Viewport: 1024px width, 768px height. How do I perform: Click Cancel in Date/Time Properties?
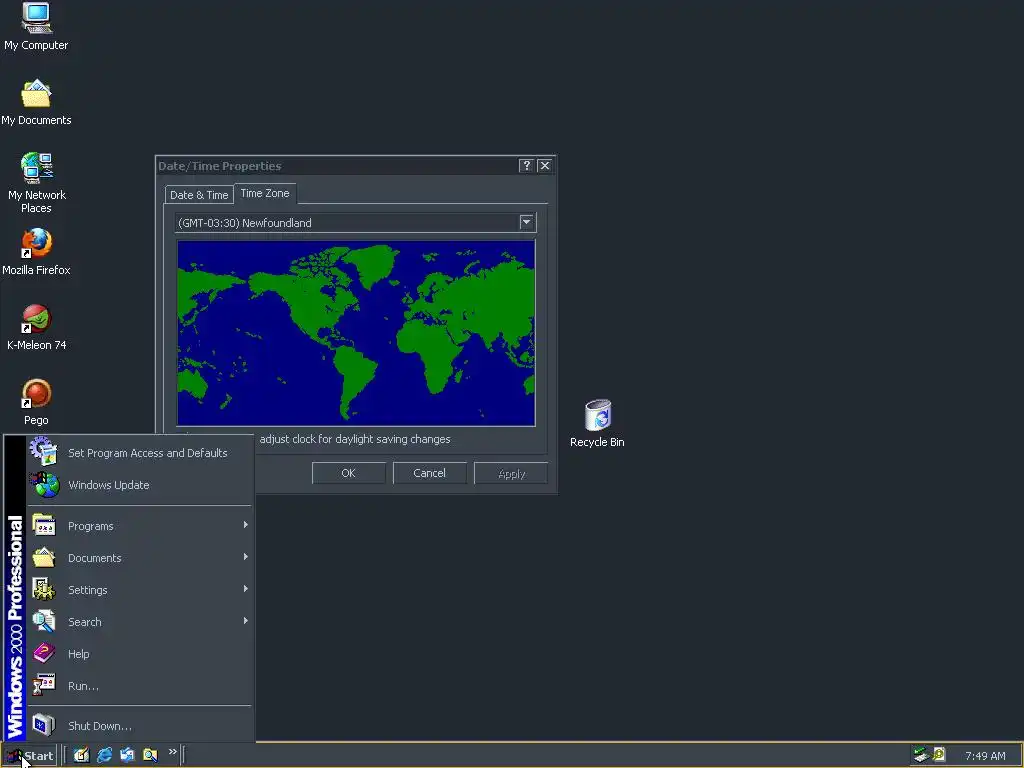coord(430,473)
